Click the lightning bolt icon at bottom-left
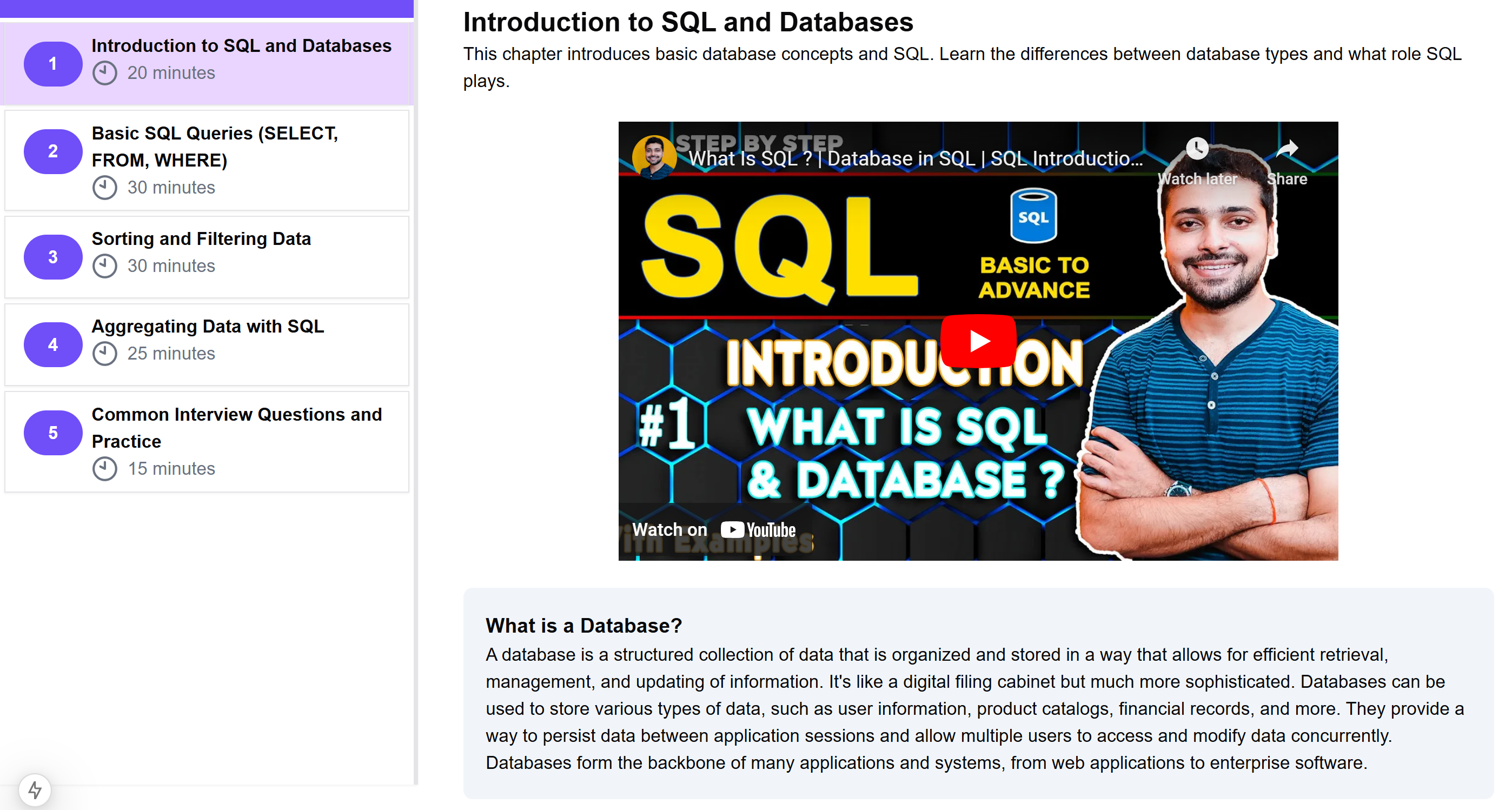Screen dimensions: 1512x810 pos(35,789)
